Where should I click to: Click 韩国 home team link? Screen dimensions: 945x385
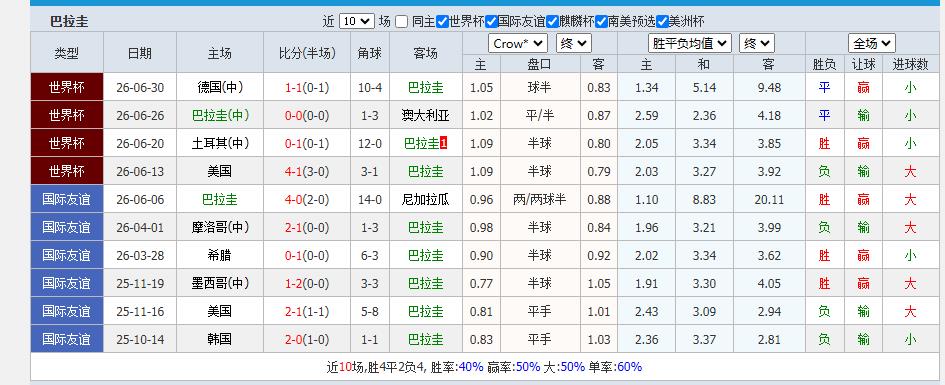pyautogui.click(x=220, y=339)
